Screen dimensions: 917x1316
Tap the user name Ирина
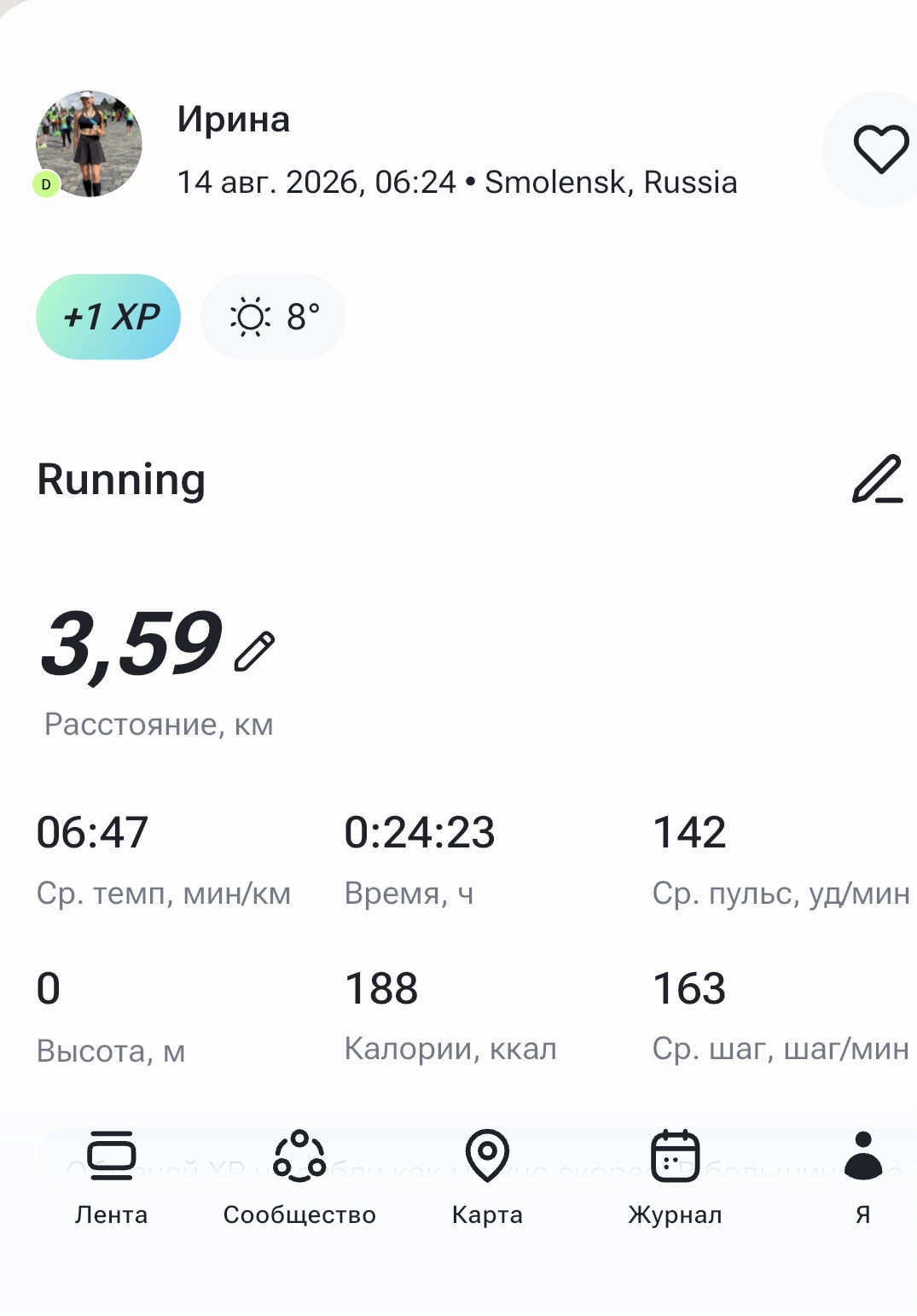coord(234,119)
